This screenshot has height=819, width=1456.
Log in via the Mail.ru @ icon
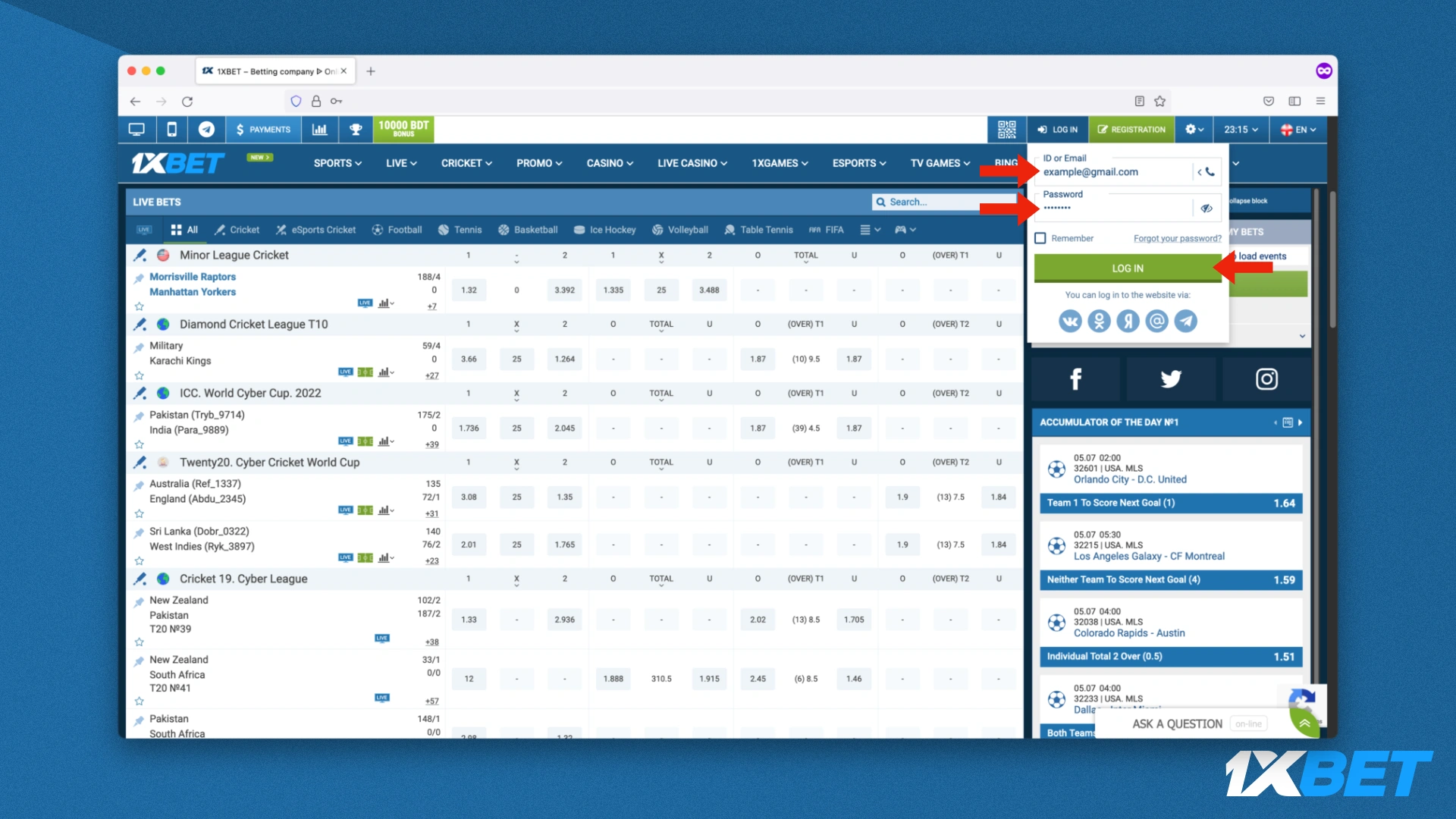pos(1156,322)
